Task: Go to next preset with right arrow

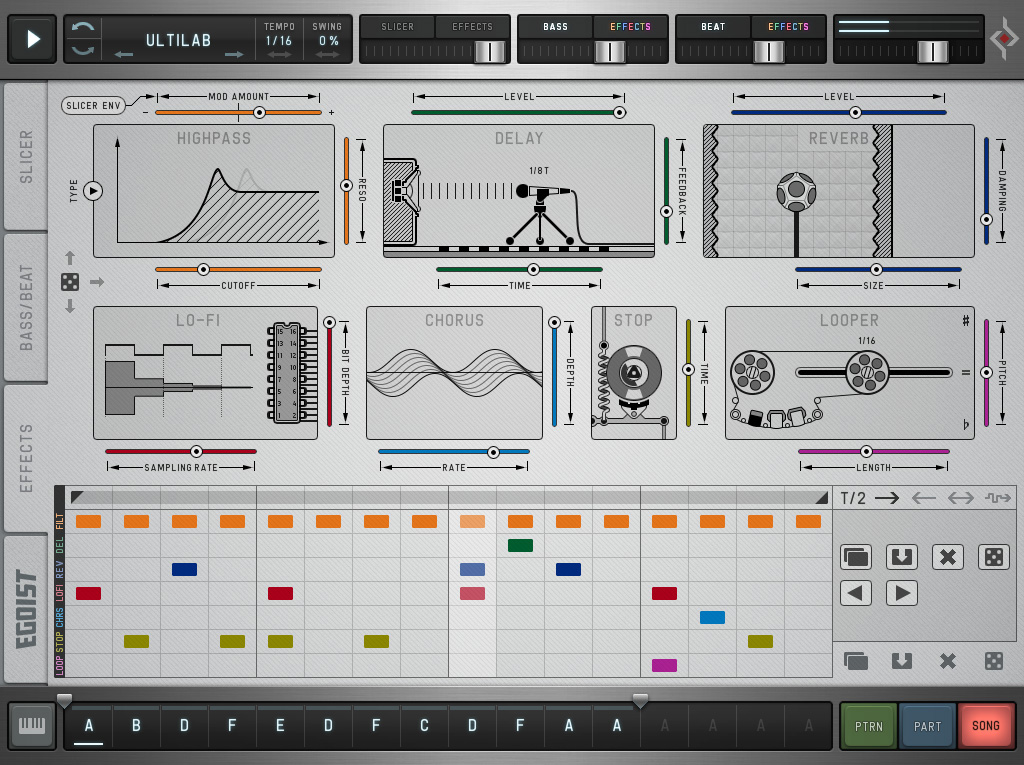Action: (x=234, y=54)
